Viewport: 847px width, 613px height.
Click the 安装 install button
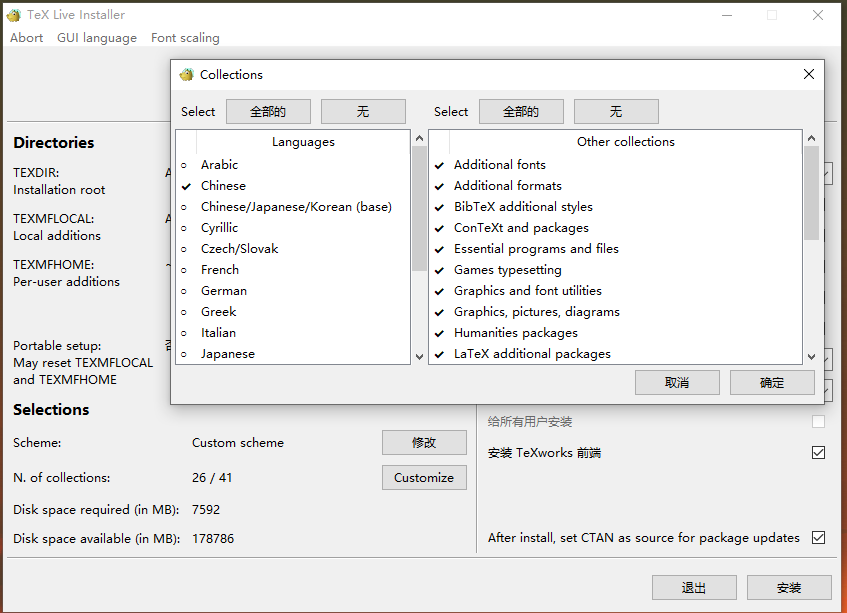[x=789, y=588]
